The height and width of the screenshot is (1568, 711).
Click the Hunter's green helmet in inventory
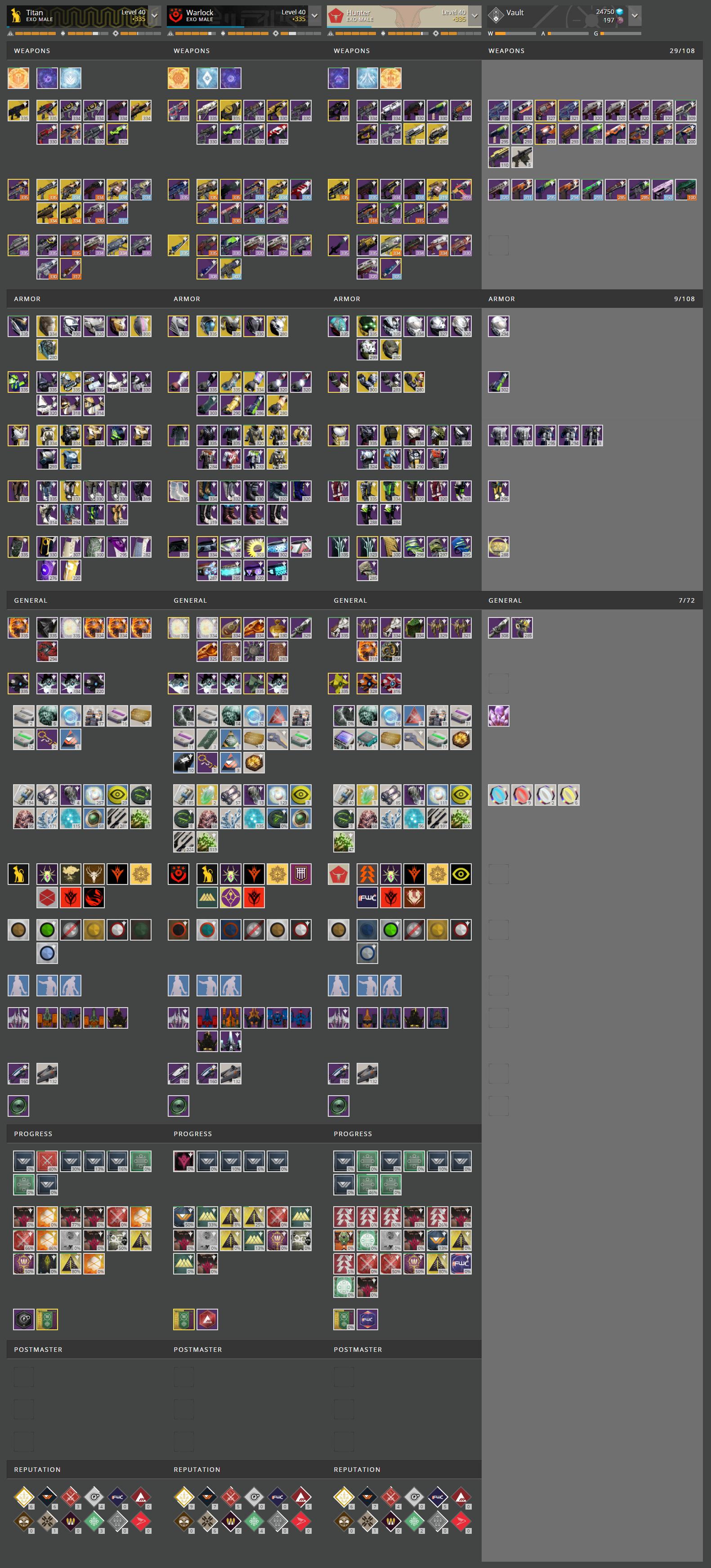[x=367, y=326]
